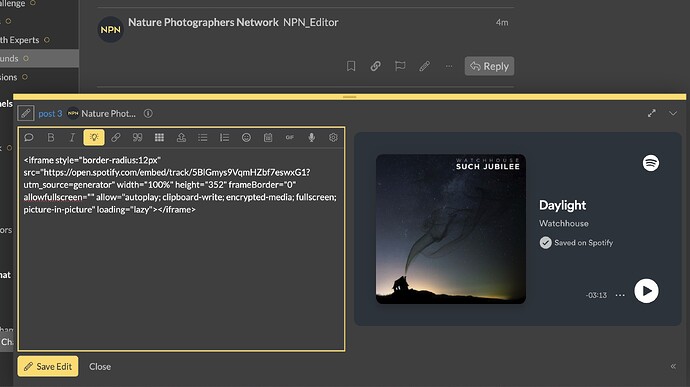Screen dimensions: 690x387
Task: Save Edit to the post
Action: (48, 366)
